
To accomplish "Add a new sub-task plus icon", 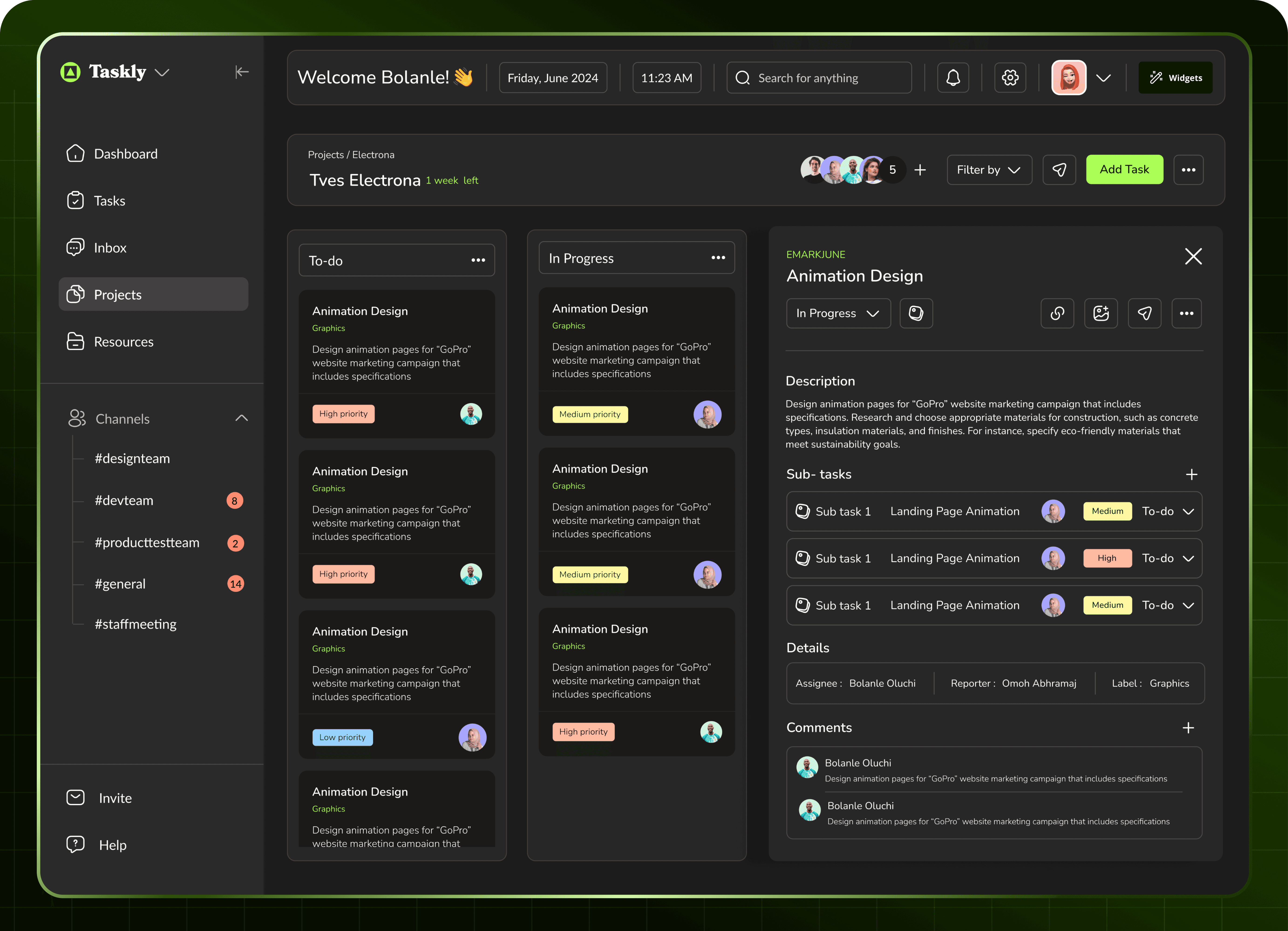I will coord(1191,475).
